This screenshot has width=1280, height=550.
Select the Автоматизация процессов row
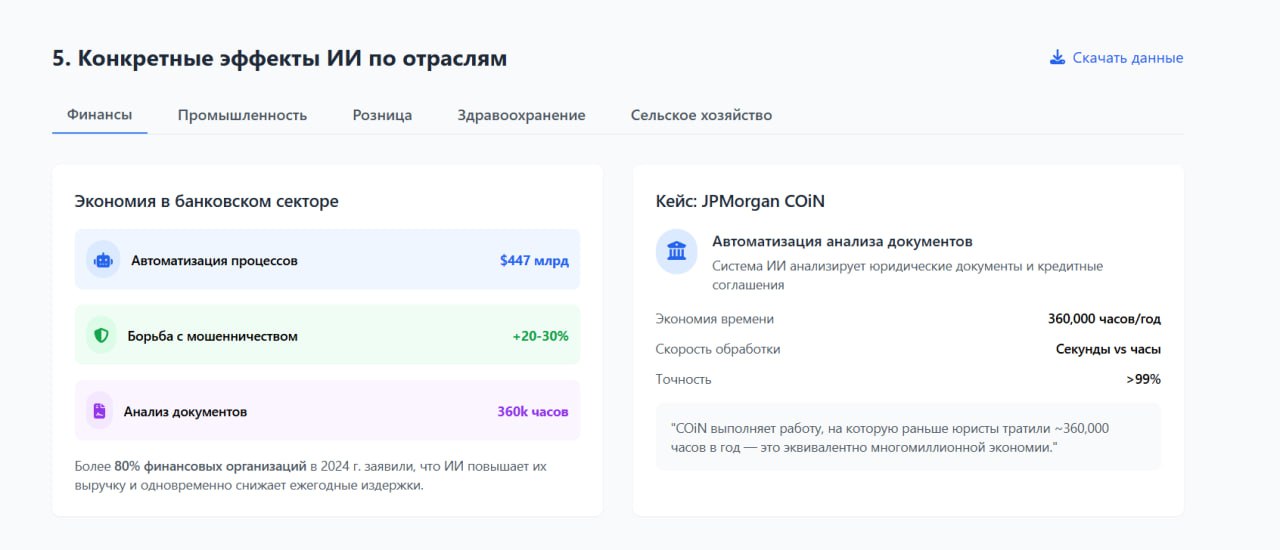[x=327, y=260]
